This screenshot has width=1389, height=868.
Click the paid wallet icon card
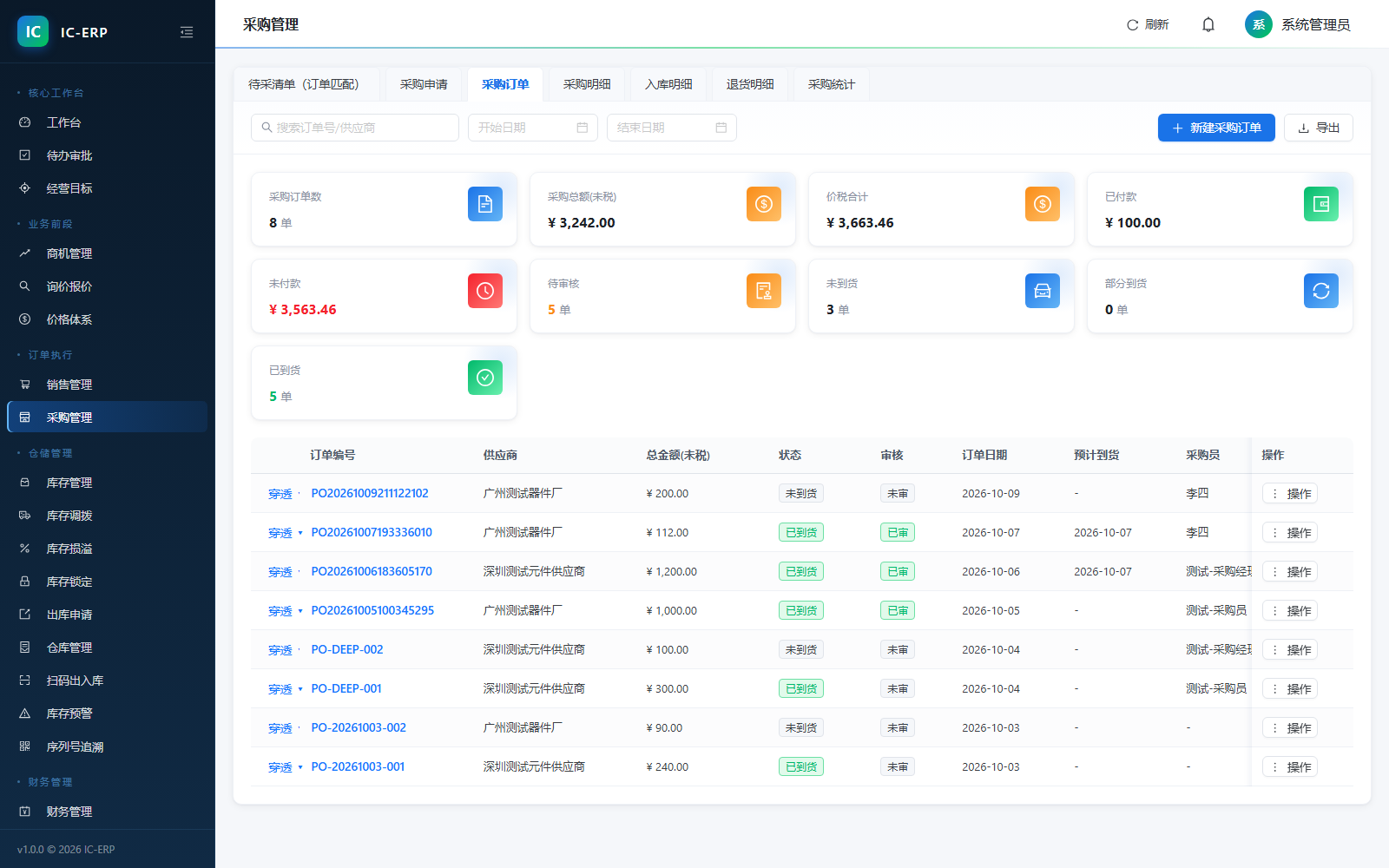[1320, 204]
